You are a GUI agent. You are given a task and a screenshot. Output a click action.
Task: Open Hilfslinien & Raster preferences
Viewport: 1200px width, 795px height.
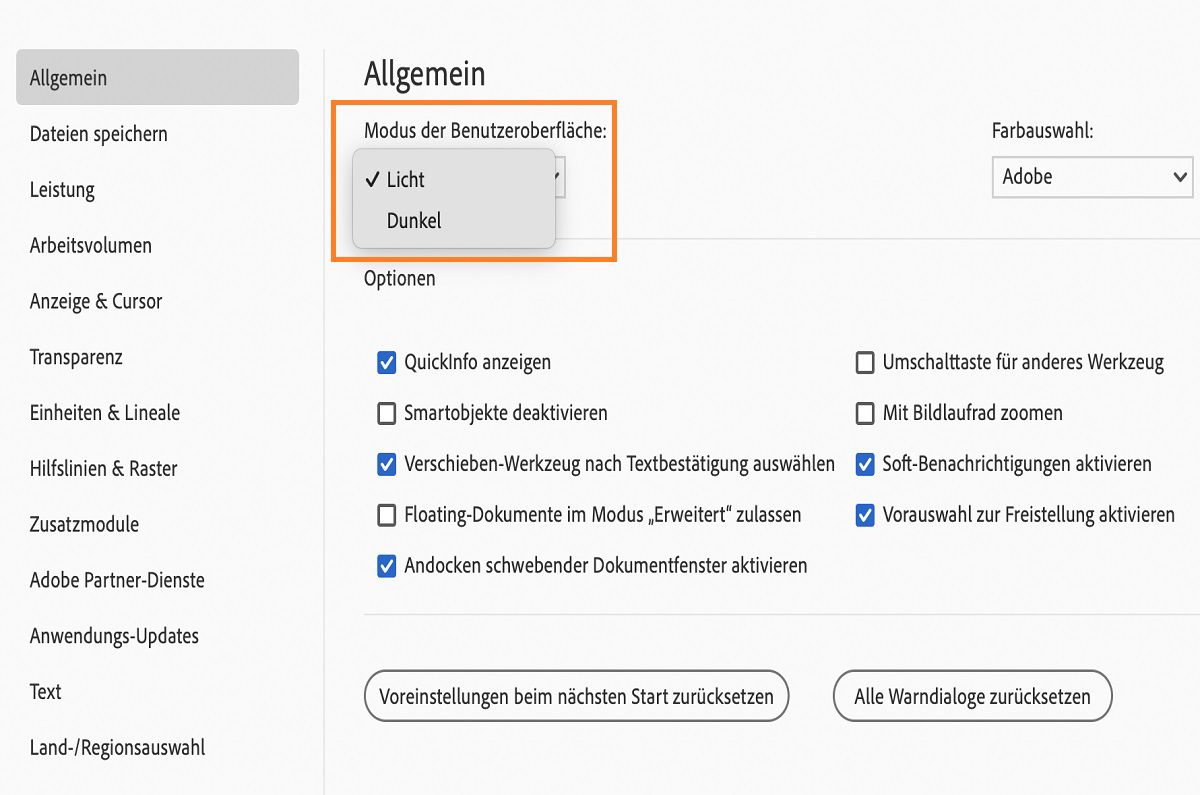tap(104, 468)
